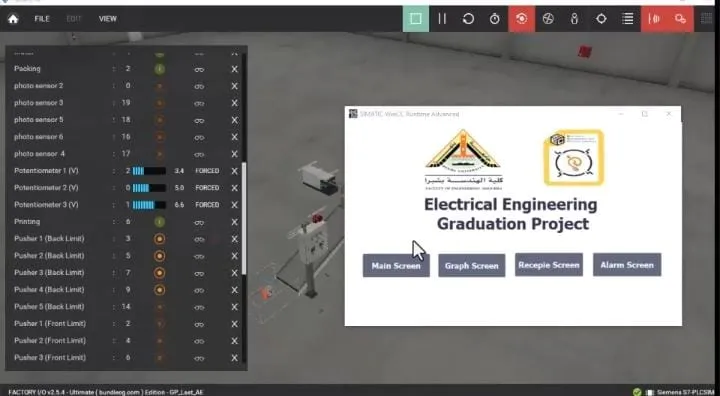Toggle the force link icon for photo sensor 3
This screenshot has height=396, width=720.
[x=199, y=103]
